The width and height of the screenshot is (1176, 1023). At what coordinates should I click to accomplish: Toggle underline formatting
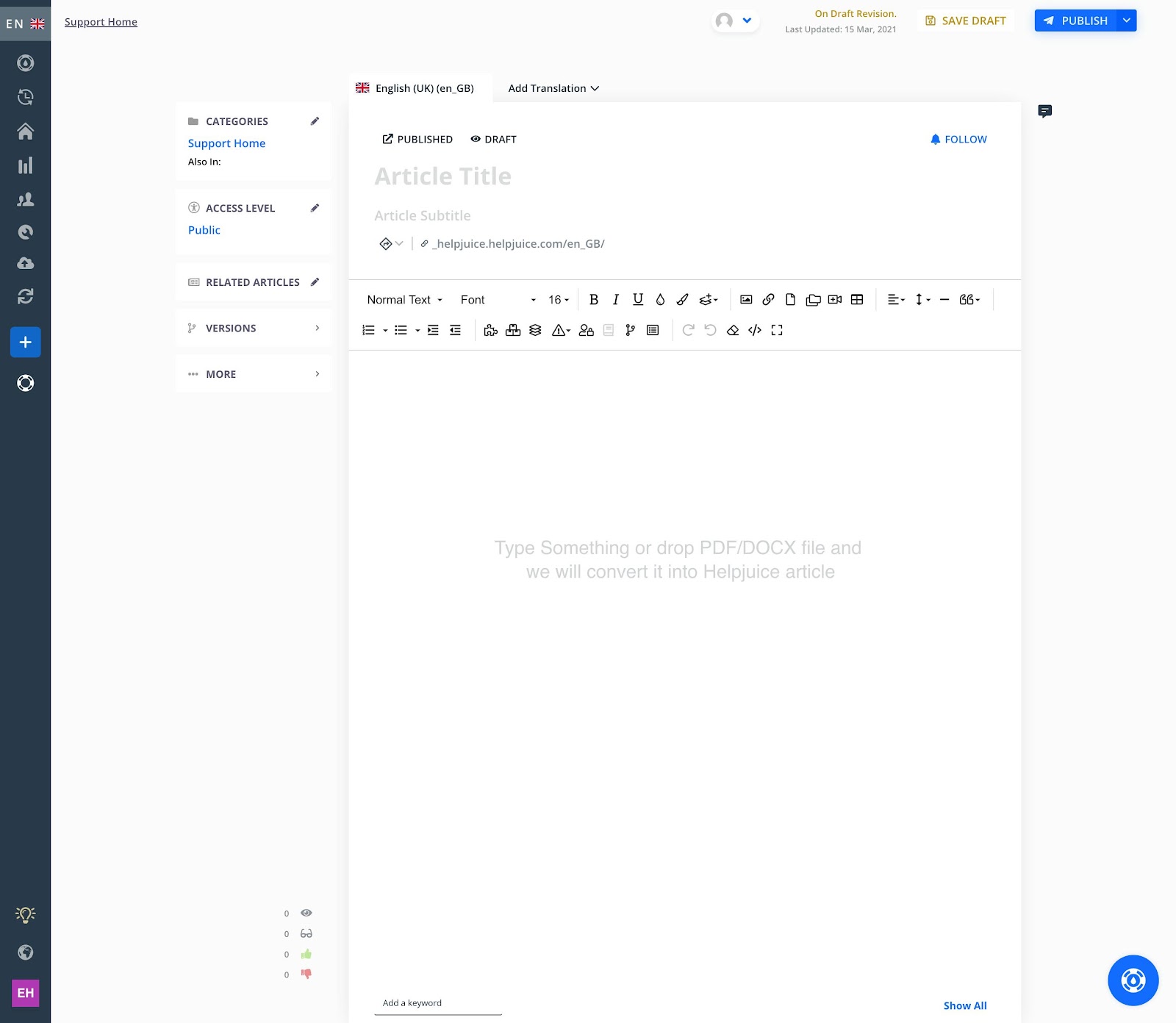click(x=637, y=299)
